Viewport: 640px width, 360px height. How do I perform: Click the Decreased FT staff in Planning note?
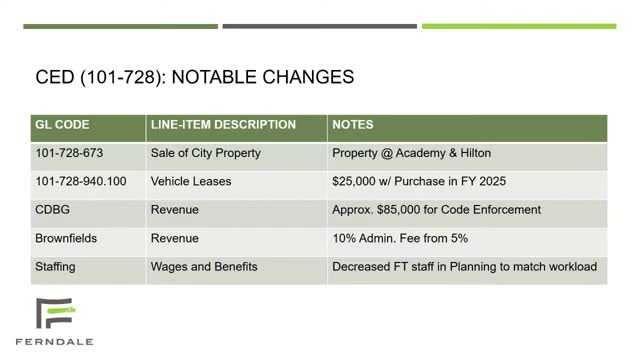point(464,267)
